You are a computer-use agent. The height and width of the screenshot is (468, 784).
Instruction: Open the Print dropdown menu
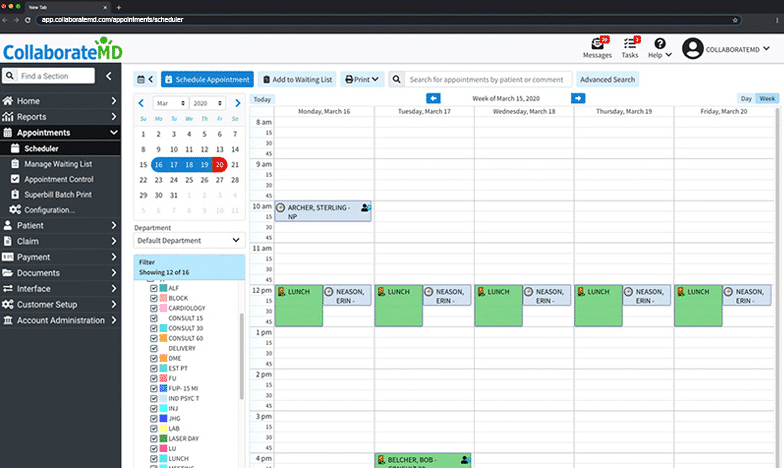point(362,80)
